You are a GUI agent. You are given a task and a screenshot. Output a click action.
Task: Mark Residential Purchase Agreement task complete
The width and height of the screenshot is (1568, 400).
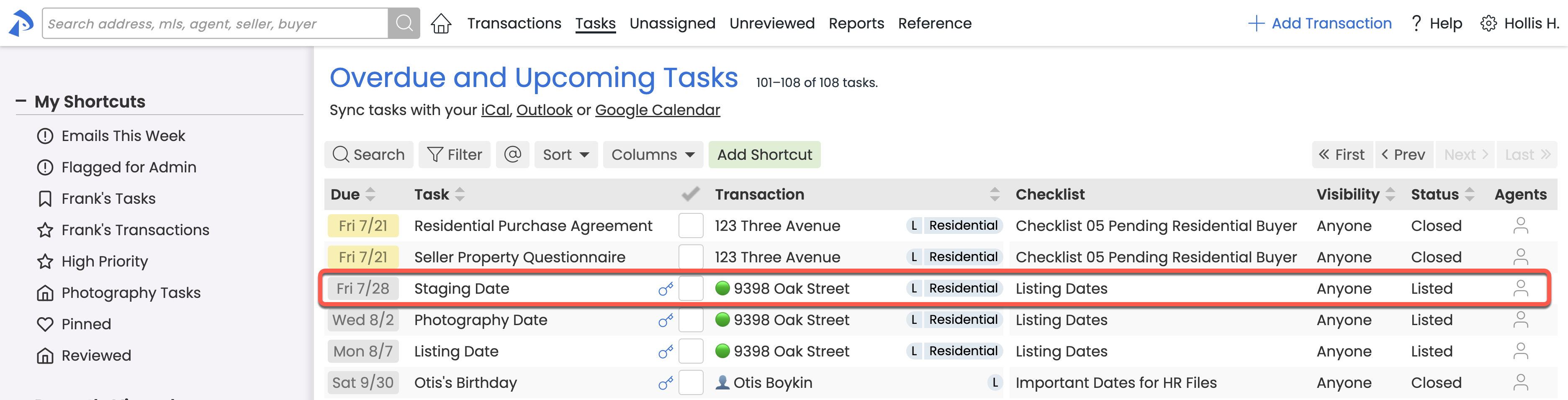[x=691, y=226]
